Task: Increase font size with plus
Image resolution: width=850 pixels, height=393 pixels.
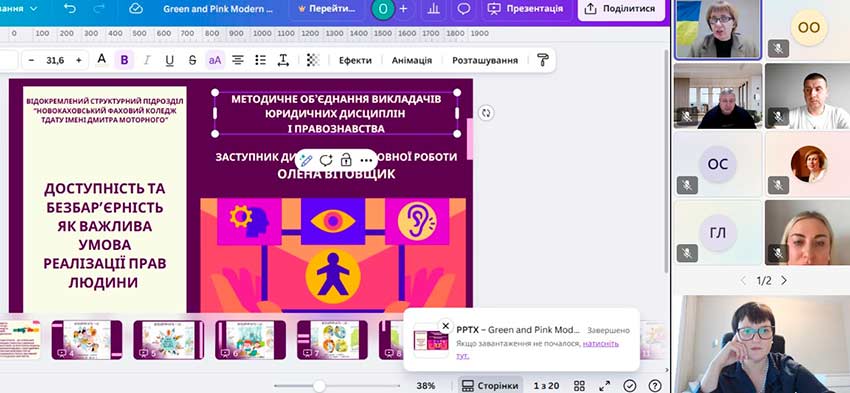Action: tap(79, 60)
